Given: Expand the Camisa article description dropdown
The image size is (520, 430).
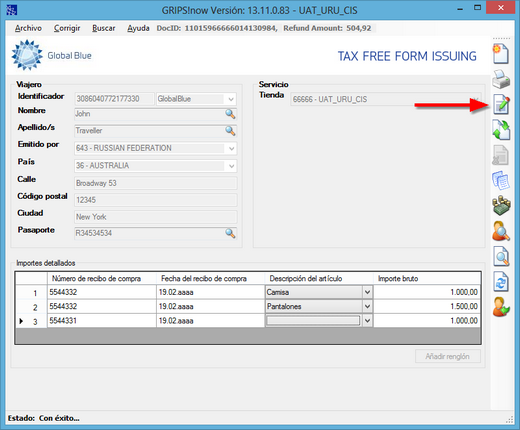Looking at the screenshot, I should click(367, 292).
